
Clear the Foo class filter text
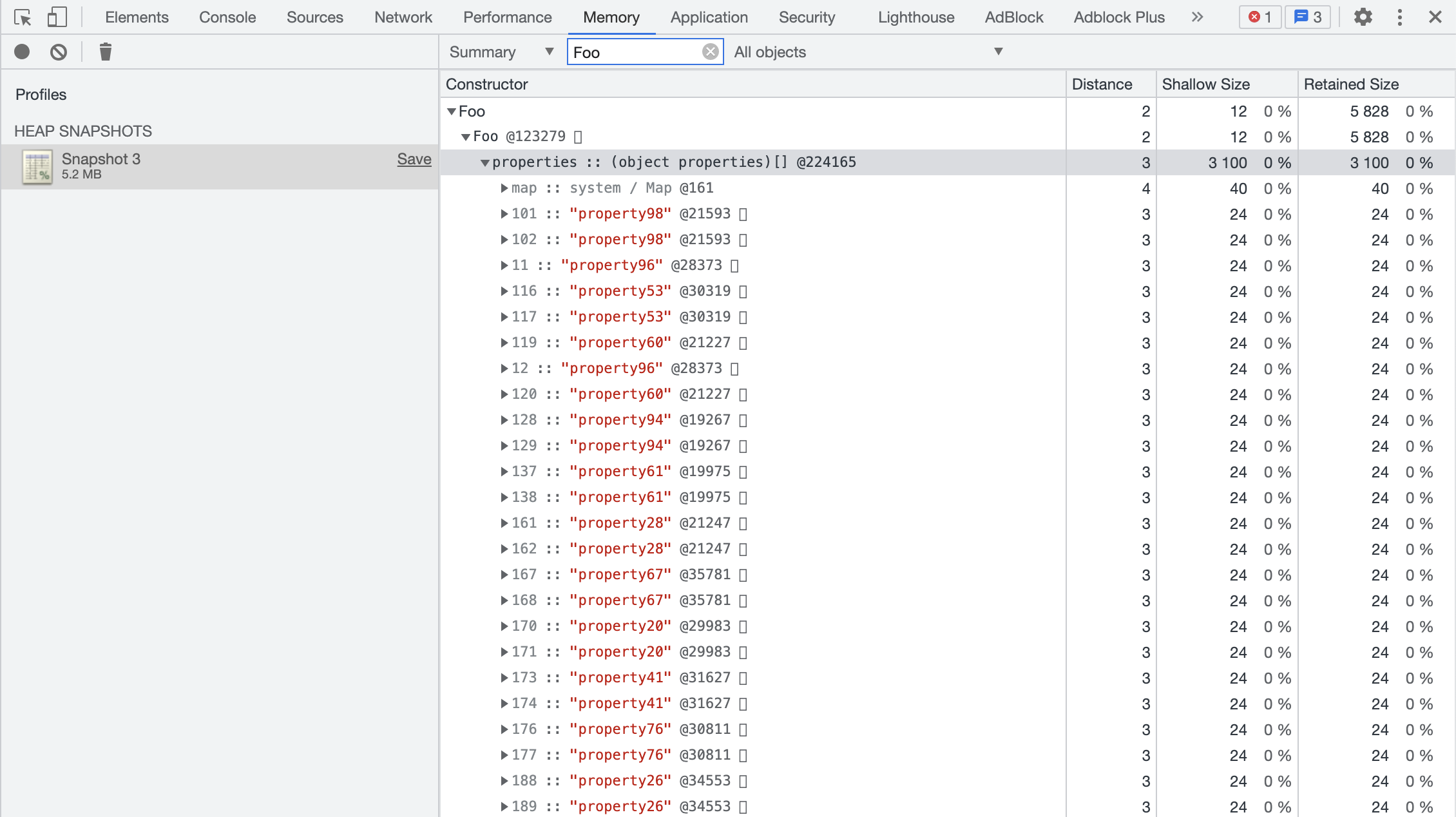click(710, 52)
